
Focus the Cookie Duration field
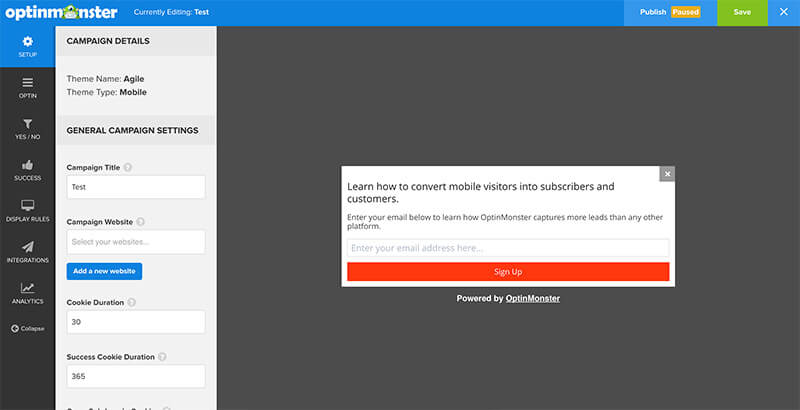[136, 322]
